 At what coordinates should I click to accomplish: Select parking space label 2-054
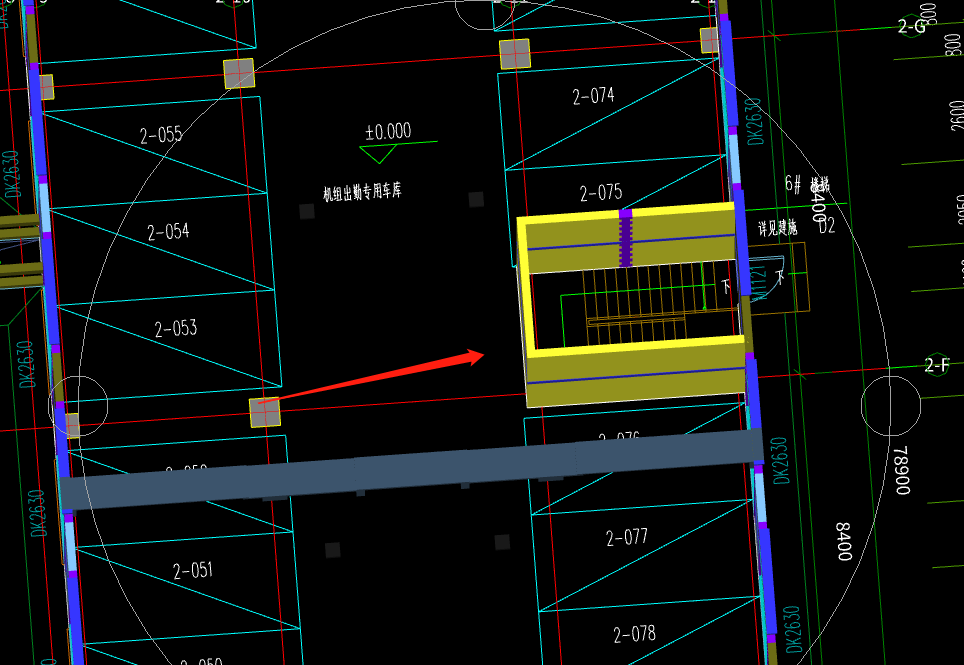(168, 232)
